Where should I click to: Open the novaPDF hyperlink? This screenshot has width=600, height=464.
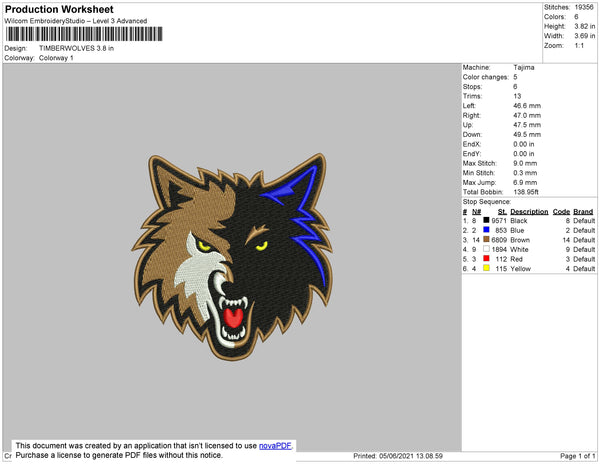click(275, 446)
